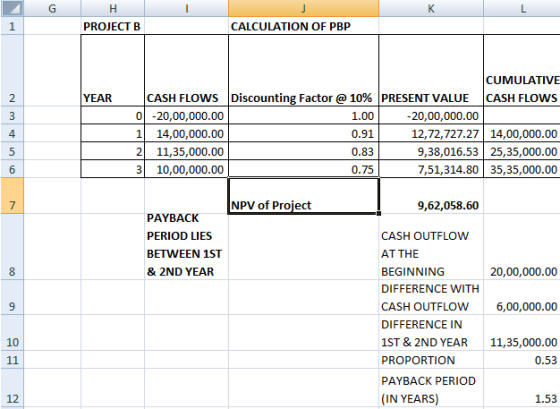Click cumulative cell 25,35,000.00

(522, 151)
